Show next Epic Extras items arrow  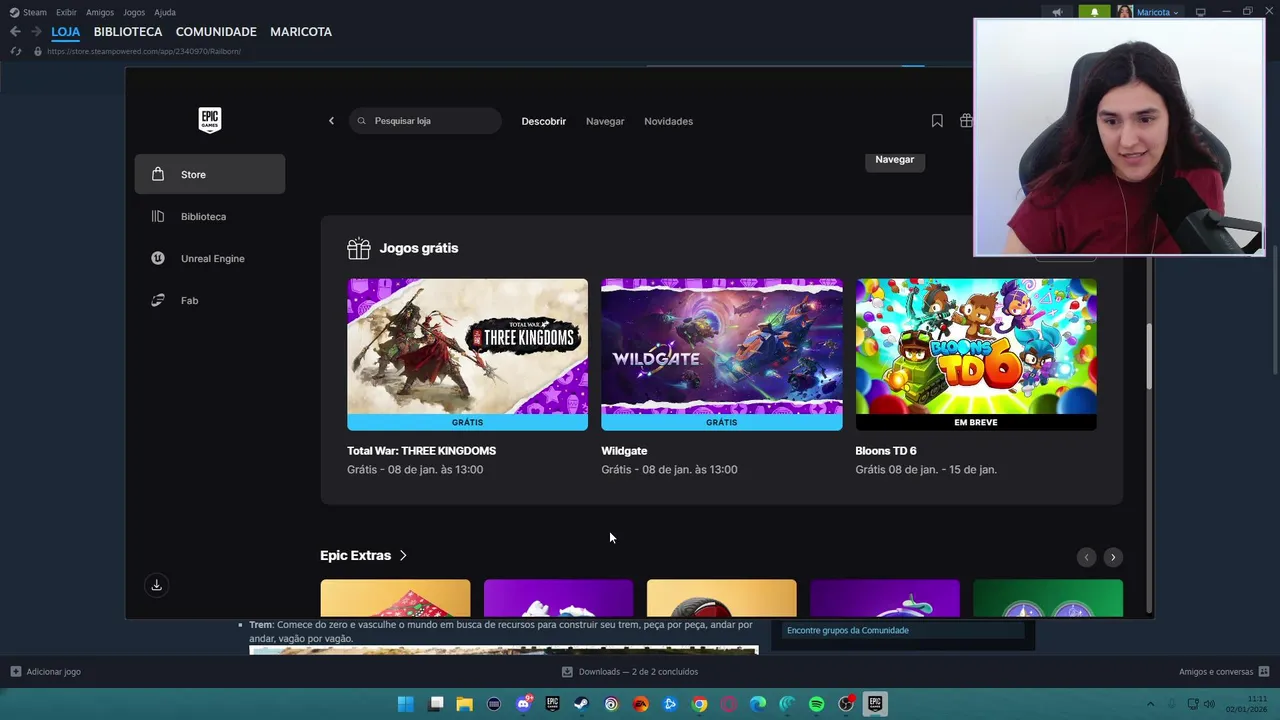click(1113, 557)
